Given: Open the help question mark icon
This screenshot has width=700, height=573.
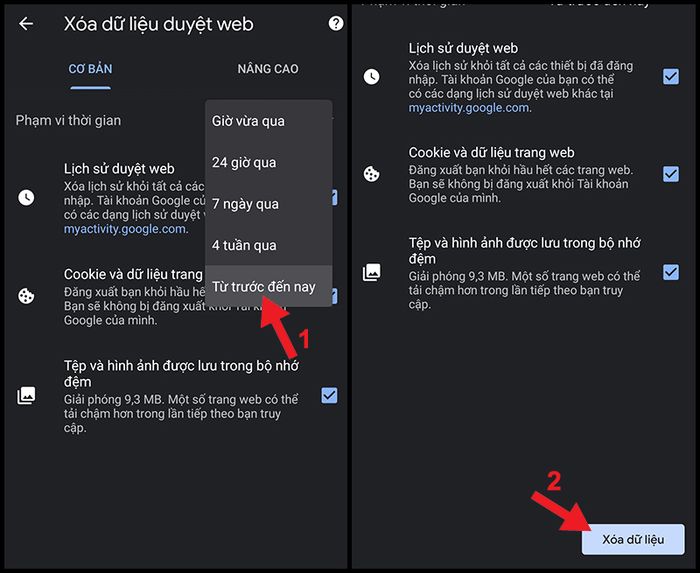Looking at the screenshot, I should 336,23.
